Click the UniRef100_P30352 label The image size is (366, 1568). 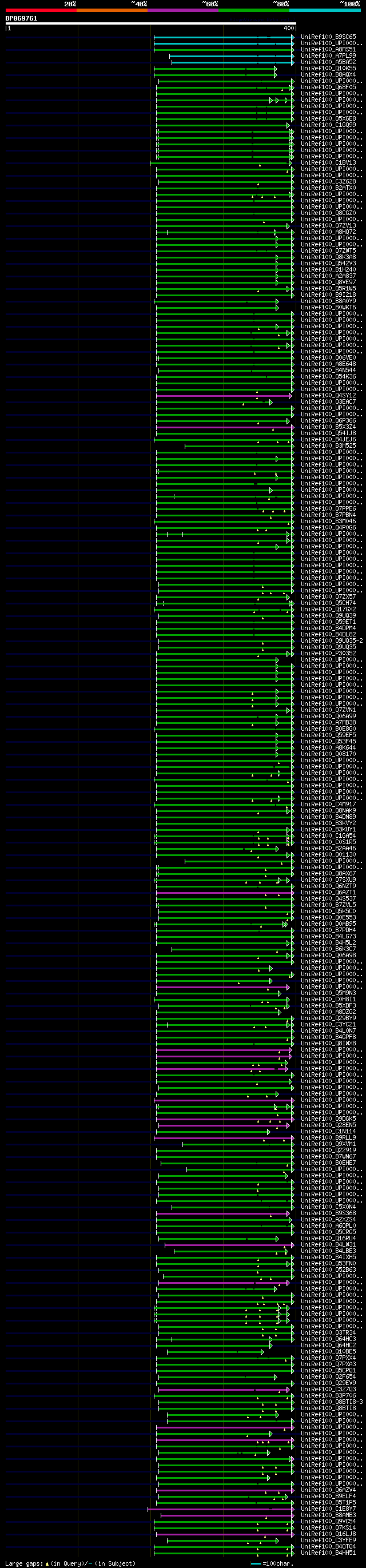(328, 653)
